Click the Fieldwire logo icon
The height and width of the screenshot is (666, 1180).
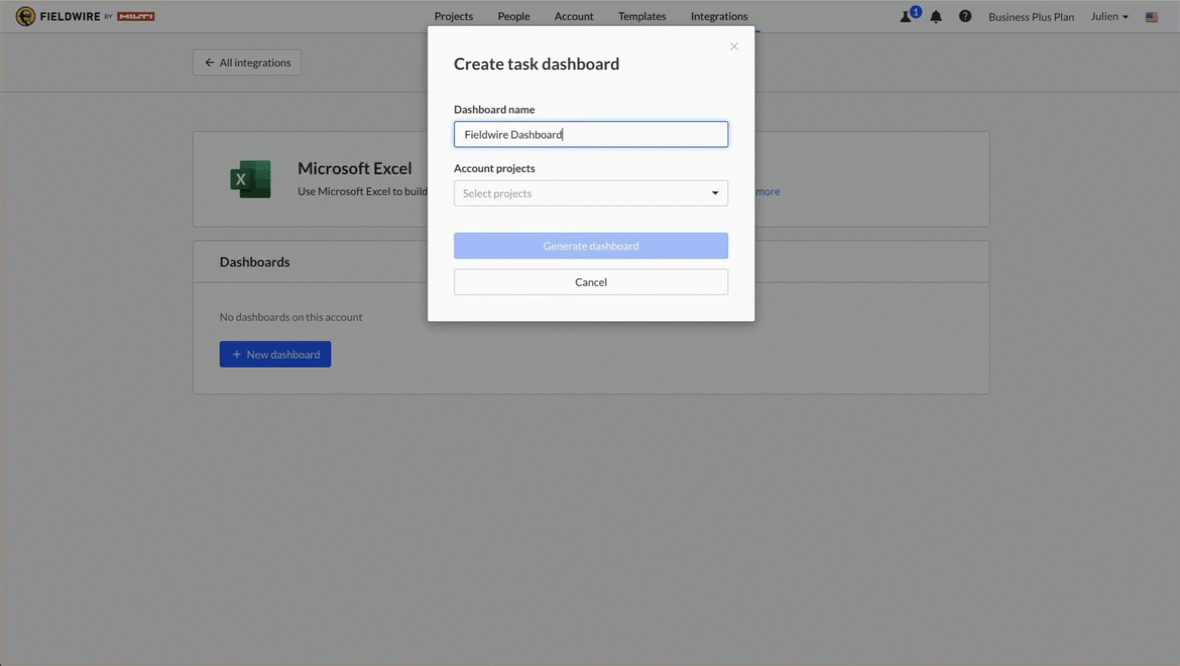tap(25, 16)
